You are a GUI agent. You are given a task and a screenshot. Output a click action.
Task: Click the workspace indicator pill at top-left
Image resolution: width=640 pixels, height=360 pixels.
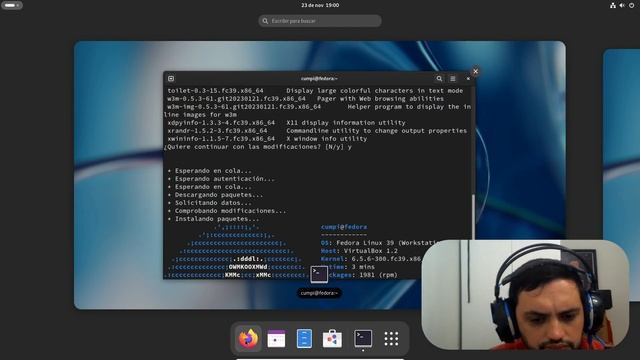click(11, 5)
